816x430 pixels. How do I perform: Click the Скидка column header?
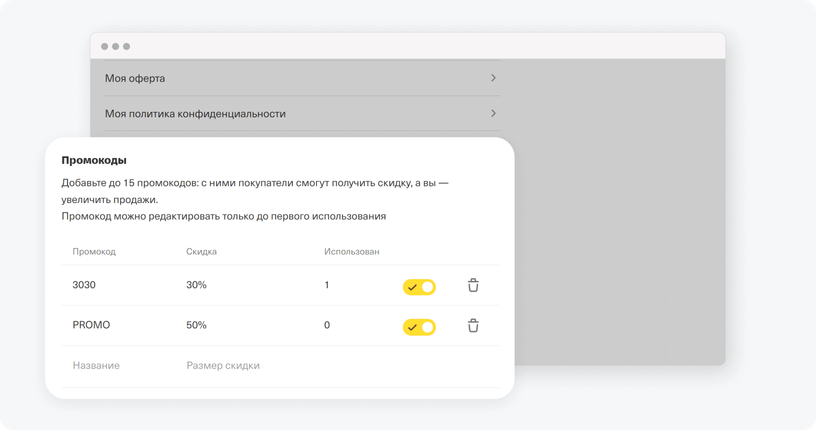coord(201,251)
